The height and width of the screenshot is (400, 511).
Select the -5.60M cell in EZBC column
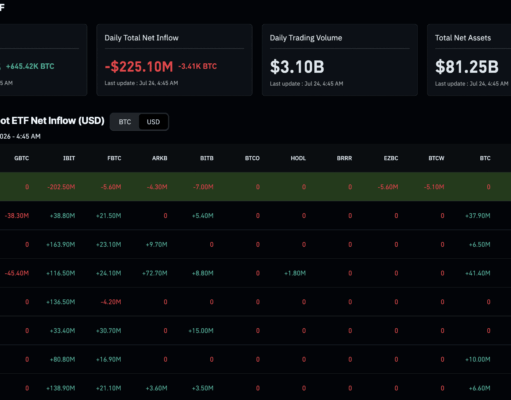pyautogui.click(x=388, y=187)
